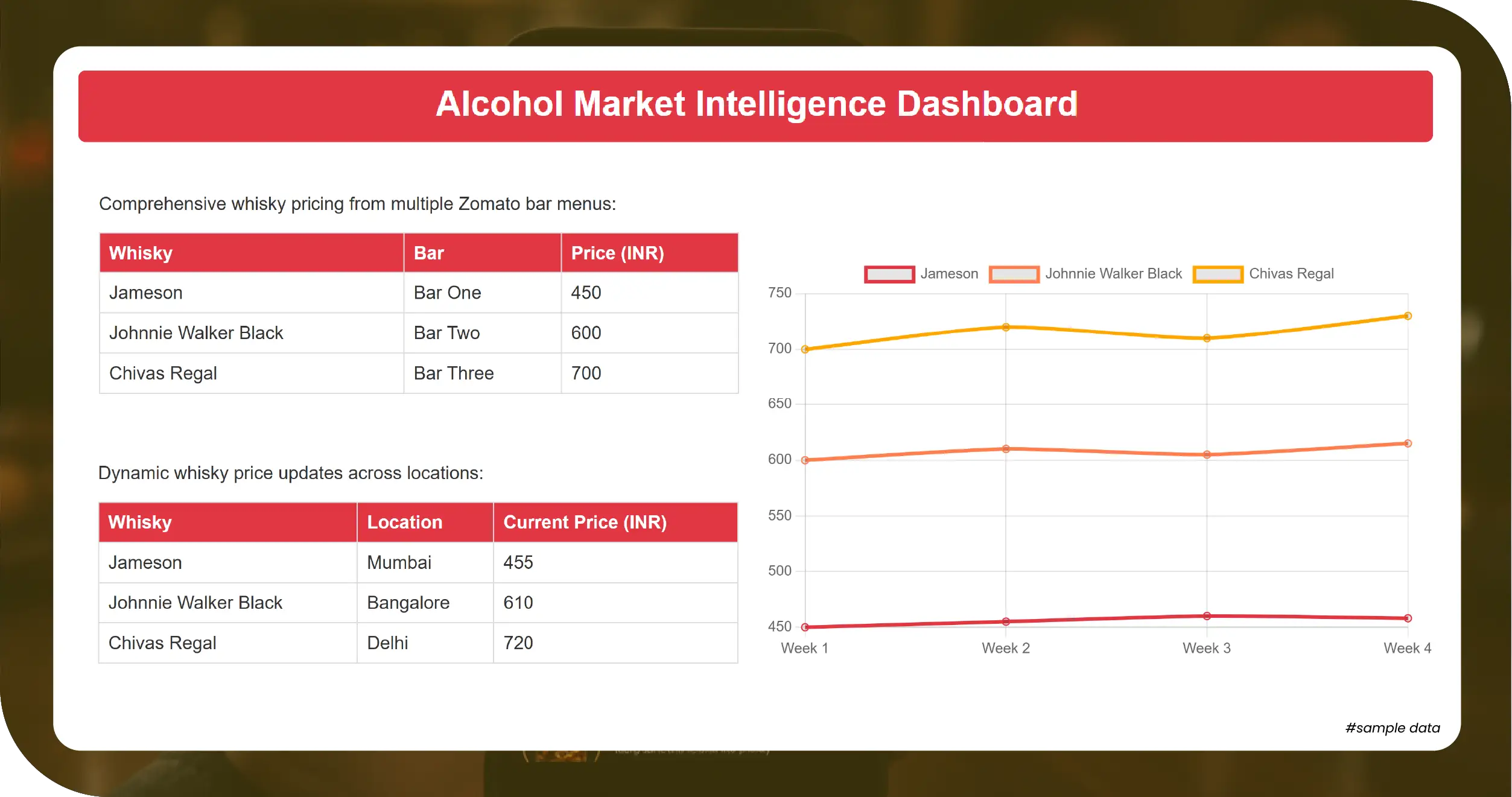Click Jameson Week 1 data point
The image size is (1512, 797).
[x=805, y=627]
